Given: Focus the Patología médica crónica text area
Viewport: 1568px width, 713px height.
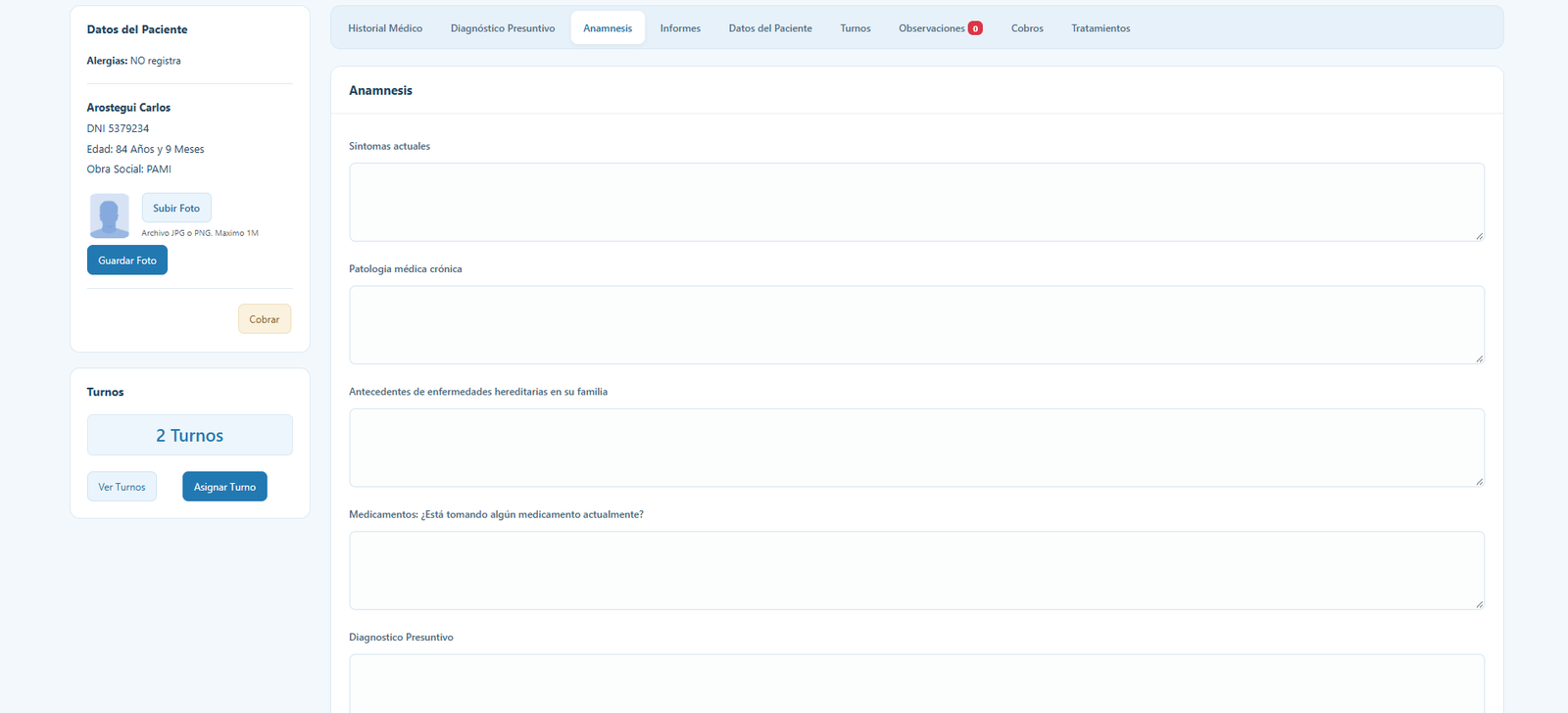Looking at the screenshot, I should point(916,325).
